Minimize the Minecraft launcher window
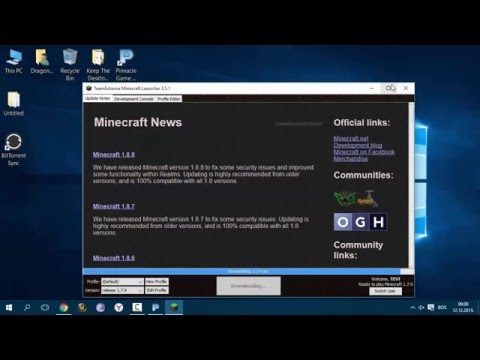This screenshot has width=480, height=360. pos(372,88)
